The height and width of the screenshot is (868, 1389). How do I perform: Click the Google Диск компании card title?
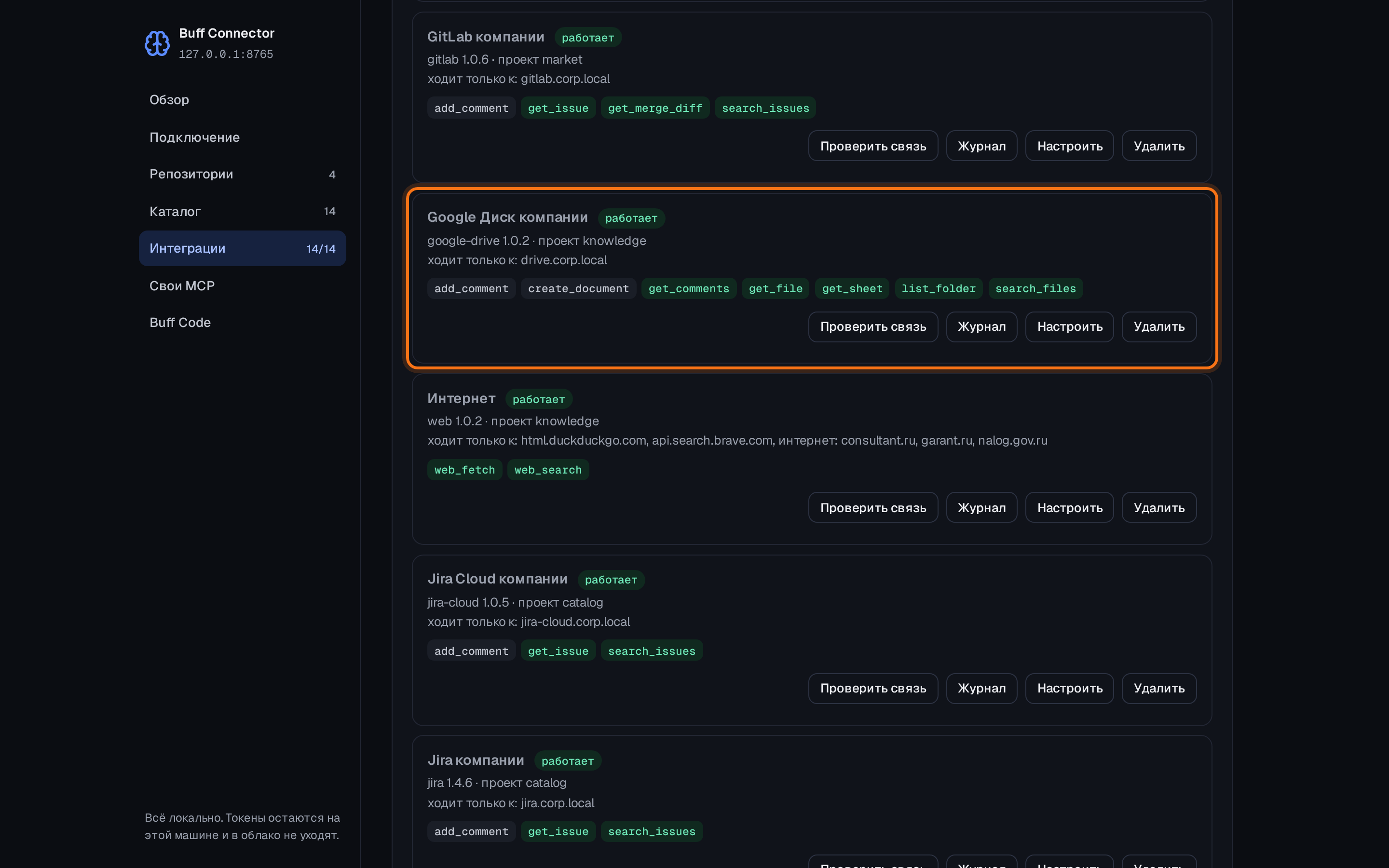tap(507, 217)
